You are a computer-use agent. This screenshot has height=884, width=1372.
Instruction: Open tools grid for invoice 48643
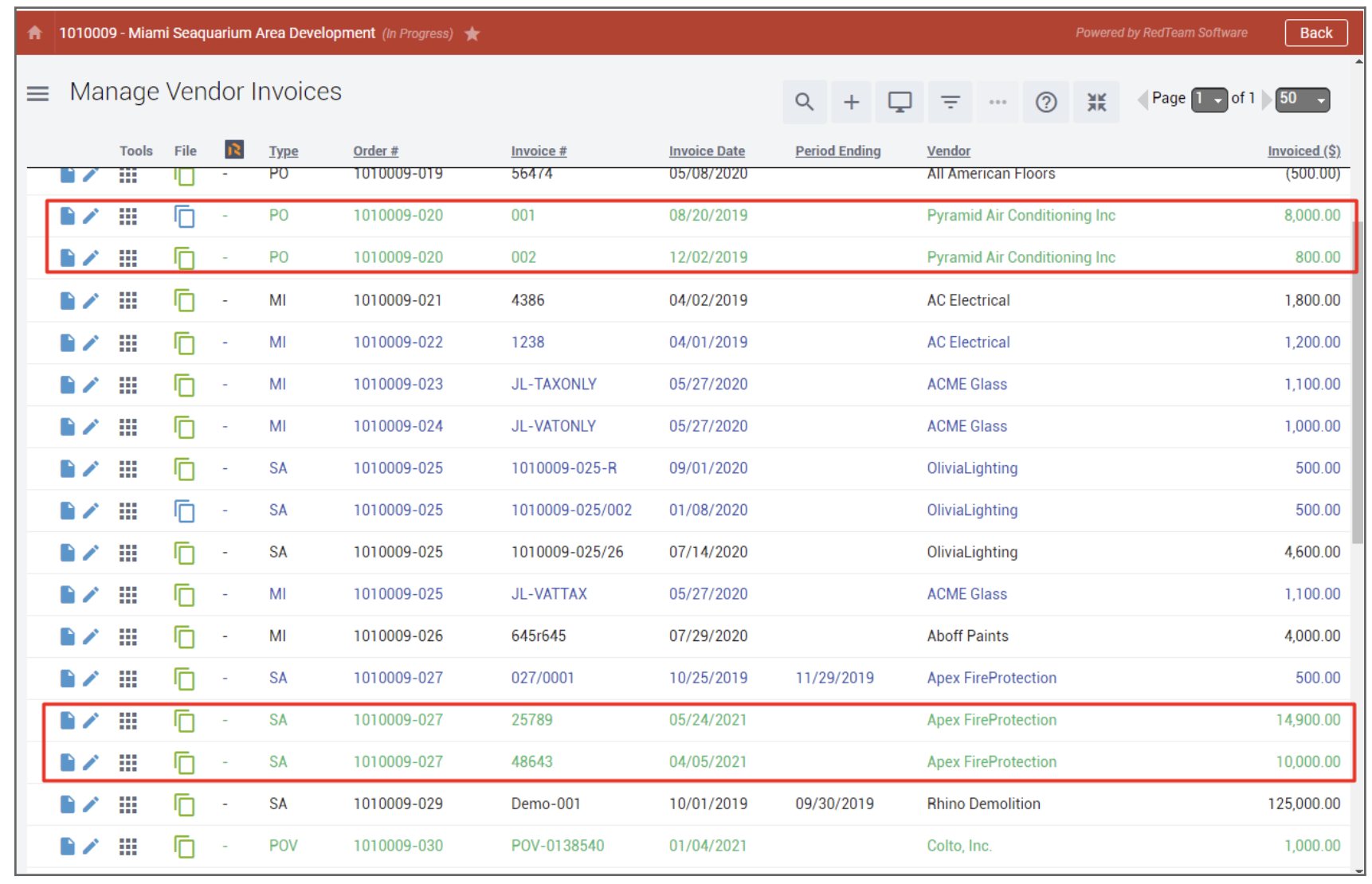[x=128, y=763]
